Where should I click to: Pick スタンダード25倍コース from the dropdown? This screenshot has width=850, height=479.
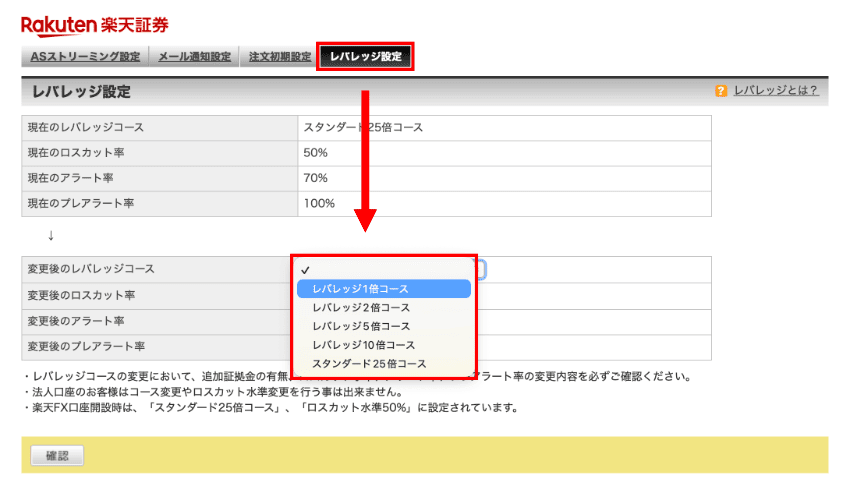click(x=384, y=364)
